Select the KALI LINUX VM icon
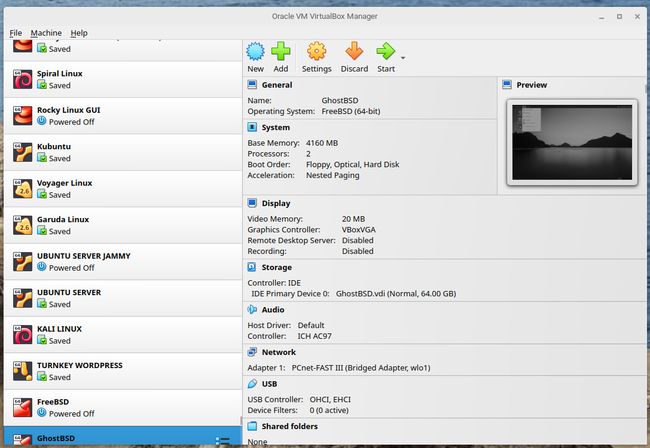650x448 pixels. click(x=22, y=335)
